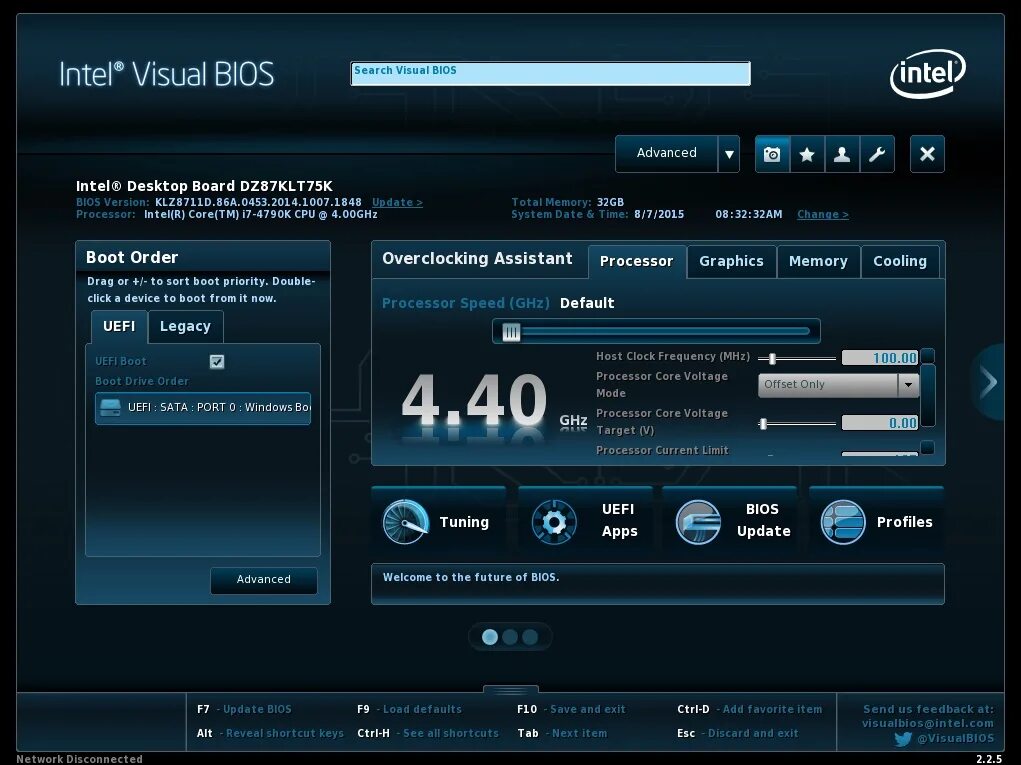The width and height of the screenshot is (1021, 765).
Task: Click the BIOS version Update link
Action: tap(397, 202)
